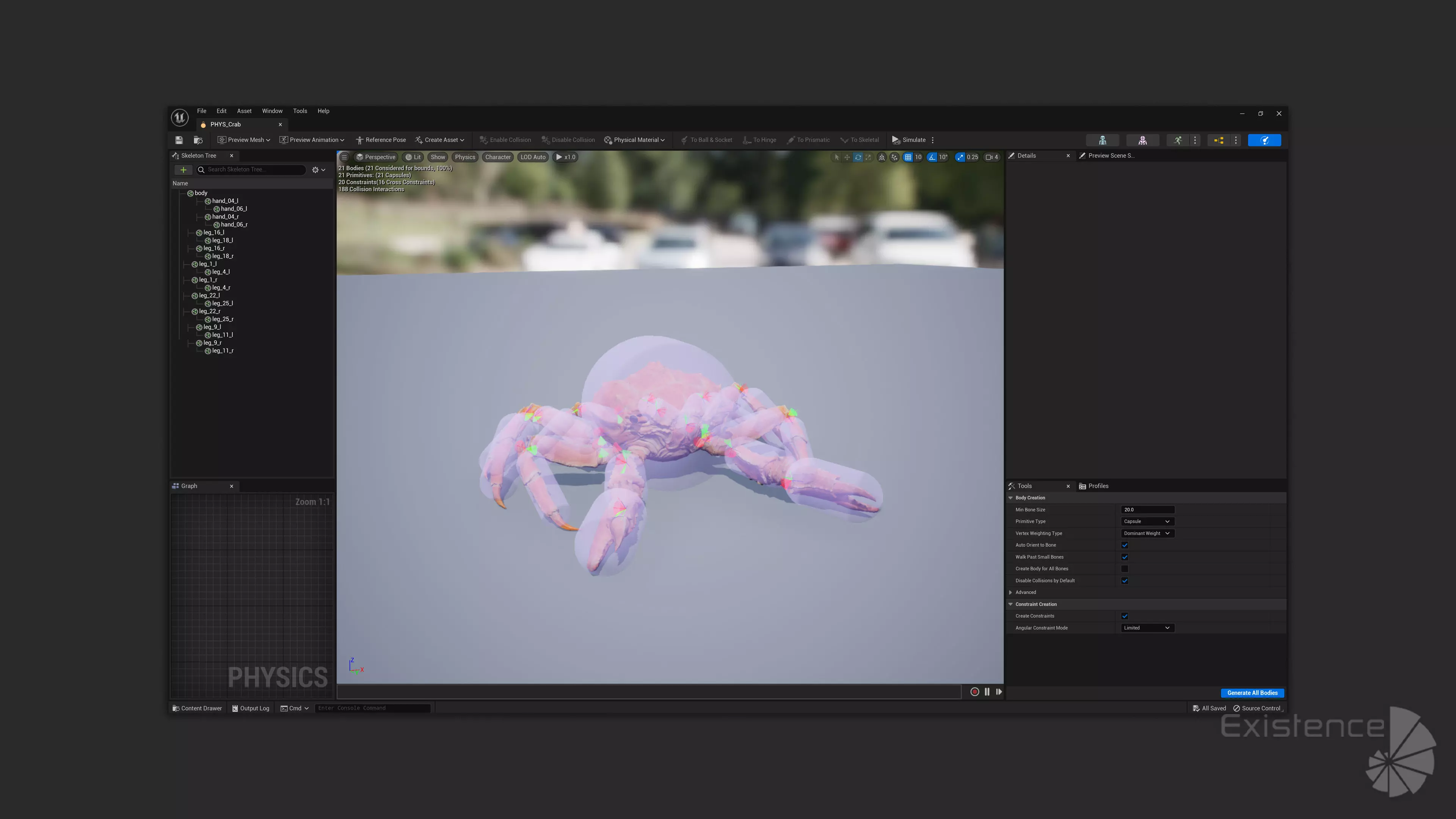
Task: Open the Content Drawer
Action: (197, 708)
